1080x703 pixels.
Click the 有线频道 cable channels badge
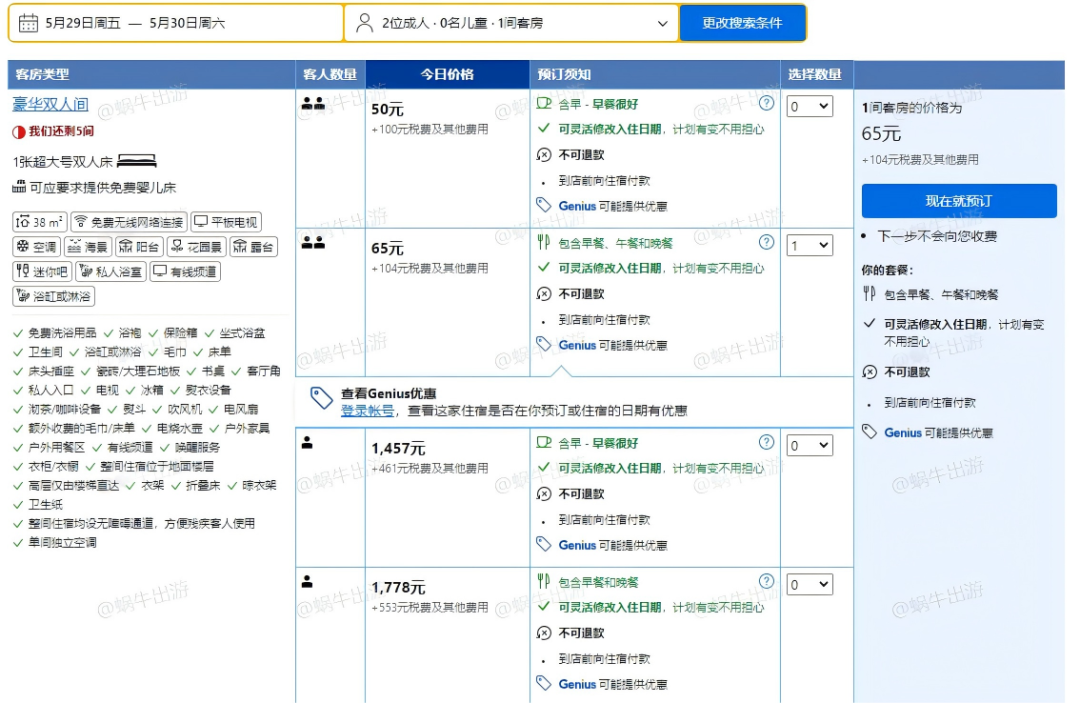(x=185, y=271)
